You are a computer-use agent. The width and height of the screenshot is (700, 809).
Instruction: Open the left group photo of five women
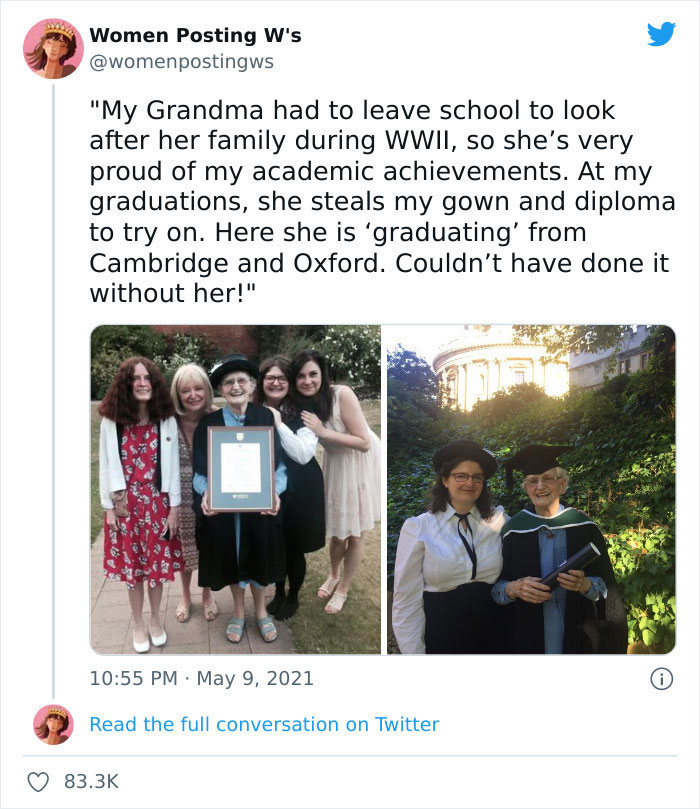(235, 489)
